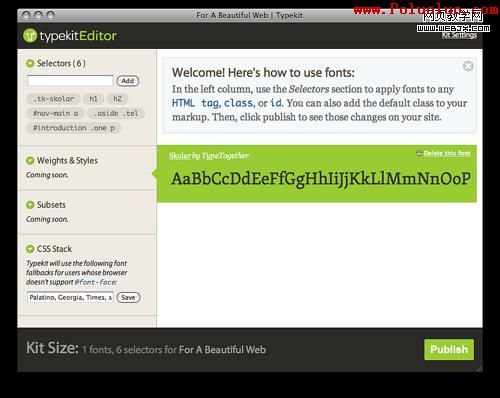Select the .tk-skolar selector tag
This screenshot has width=500, height=398.
coord(53,99)
